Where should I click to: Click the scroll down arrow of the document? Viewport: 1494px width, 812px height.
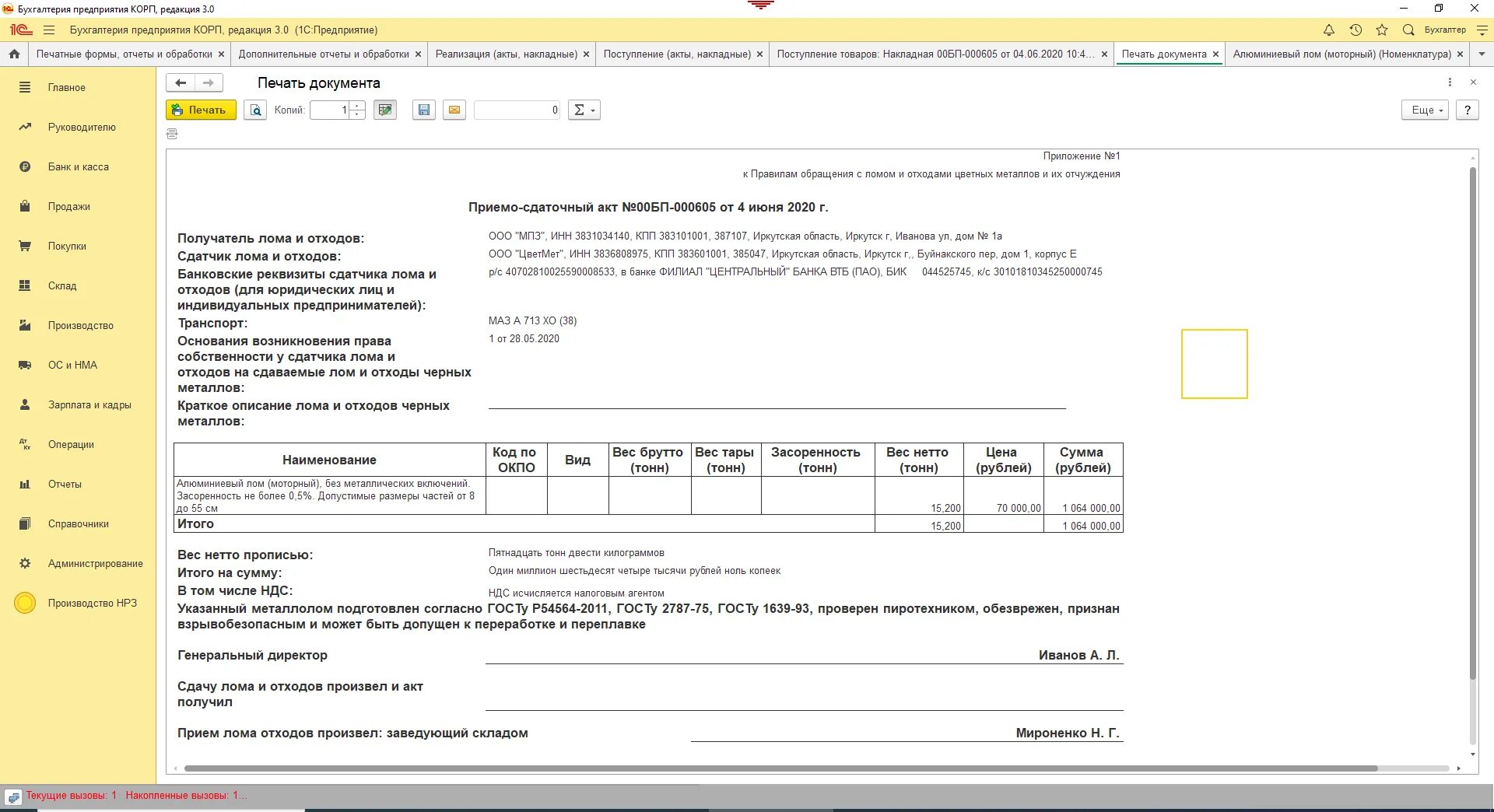tap(1472, 754)
